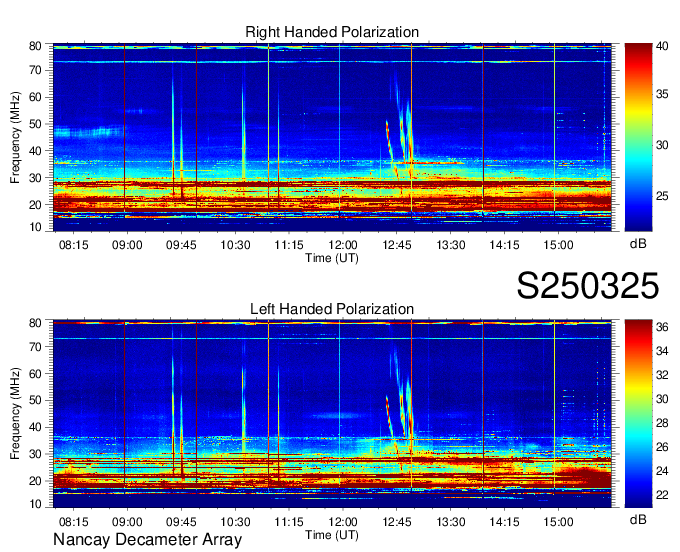This screenshot has height=552, width=680.
Task: Click the "50" frequency tick of the Right Handed plot
Action: click(x=35, y=124)
